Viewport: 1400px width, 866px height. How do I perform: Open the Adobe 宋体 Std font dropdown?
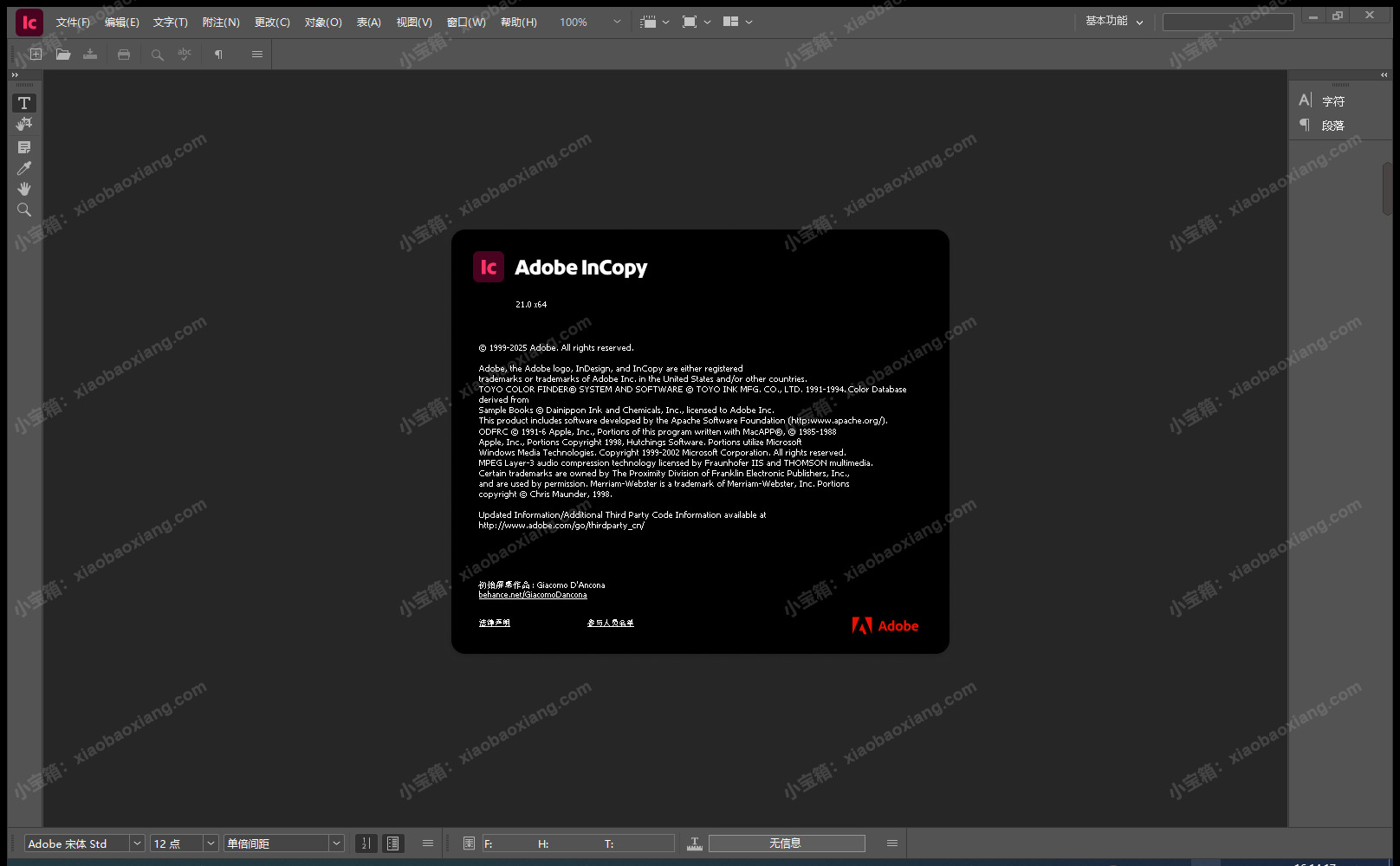[136, 843]
